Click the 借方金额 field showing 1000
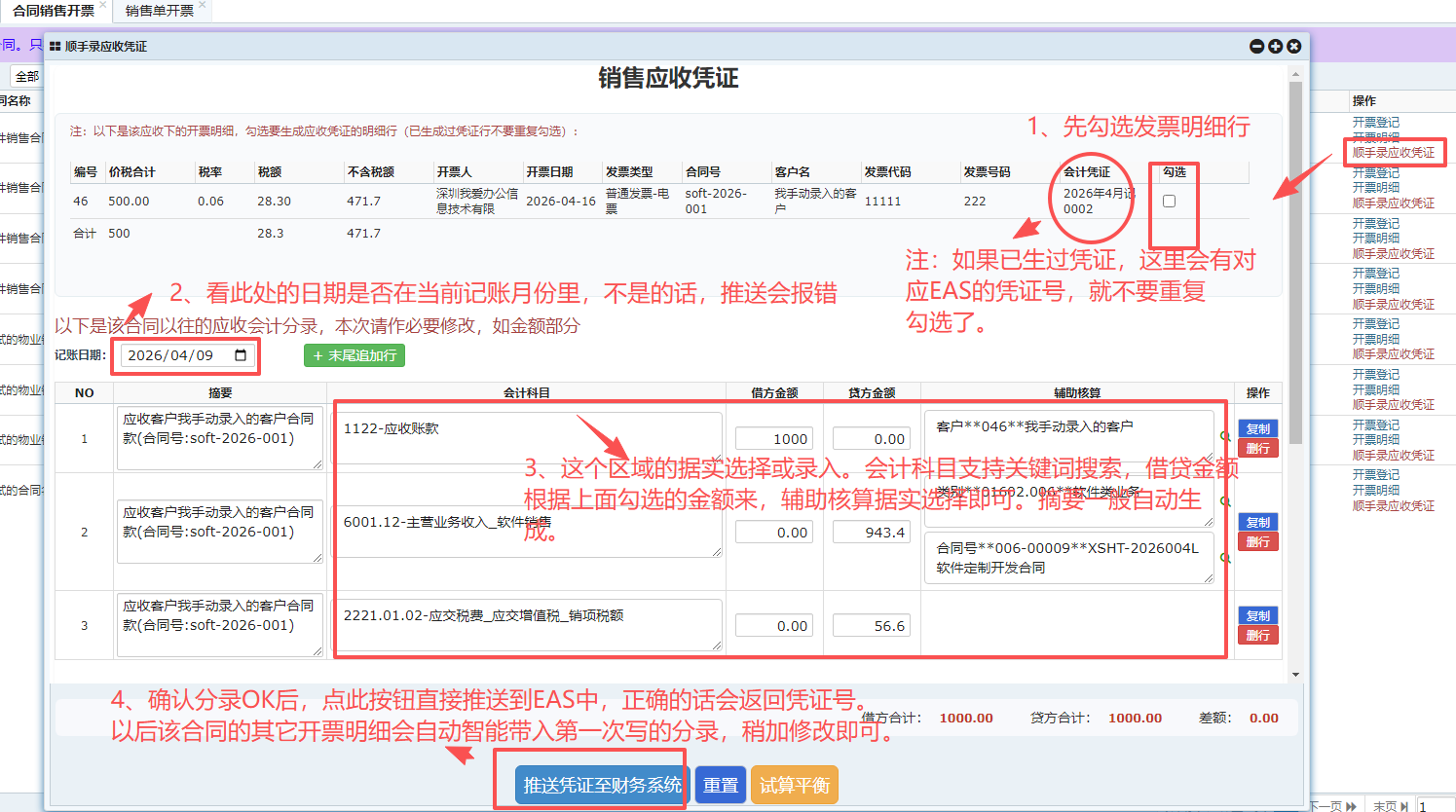This screenshot has height=812, width=1456. pyautogui.click(x=774, y=439)
